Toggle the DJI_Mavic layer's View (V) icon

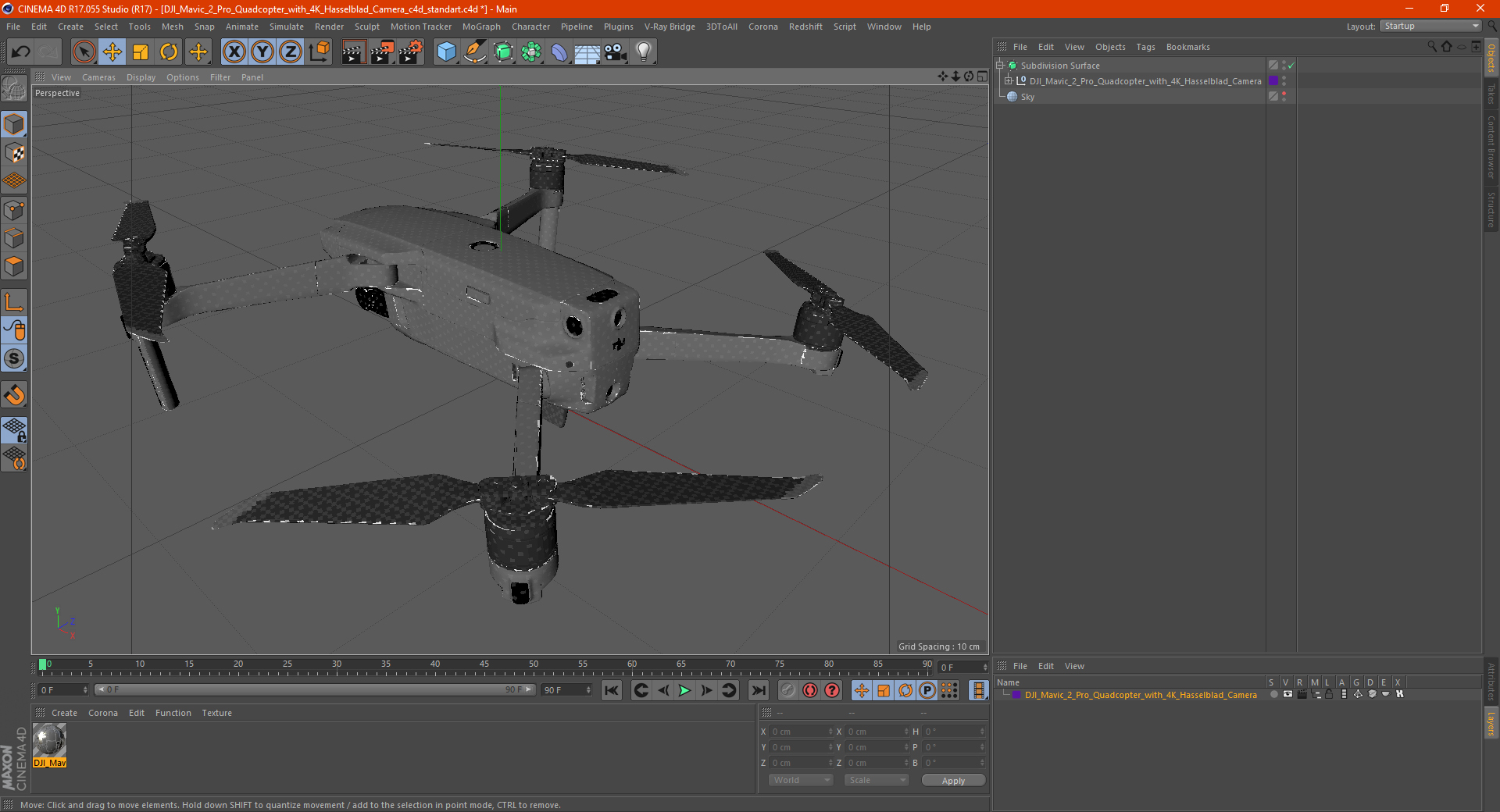coord(1287,694)
